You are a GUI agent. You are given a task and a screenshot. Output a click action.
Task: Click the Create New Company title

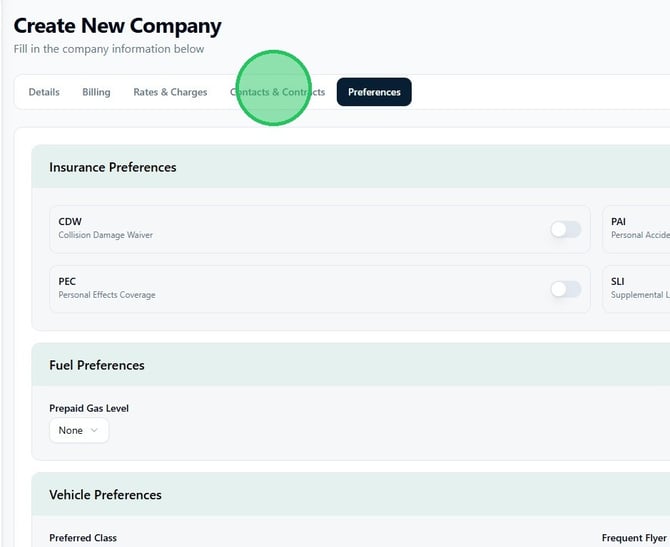point(118,26)
